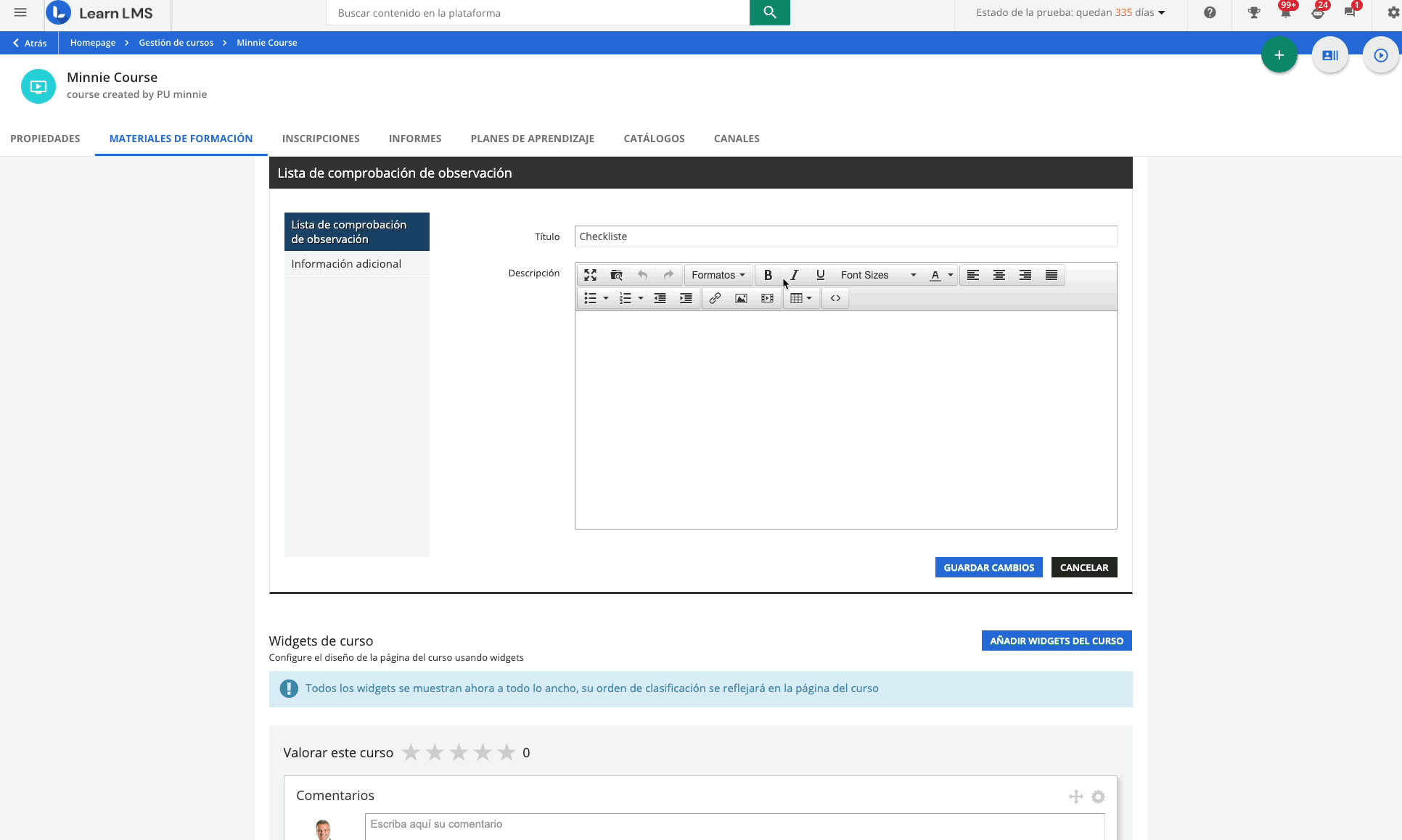
Task: Toggle italic formatting
Action: tap(794, 275)
